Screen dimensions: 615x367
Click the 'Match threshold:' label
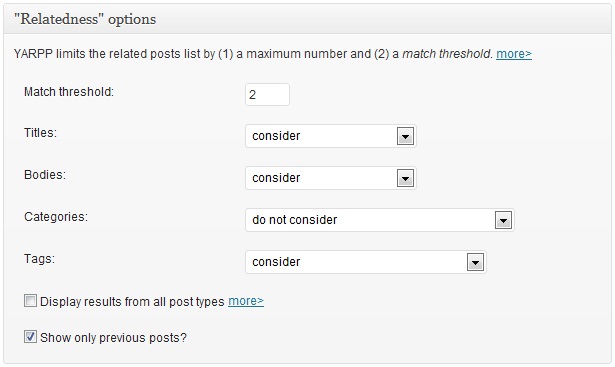pos(69,92)
